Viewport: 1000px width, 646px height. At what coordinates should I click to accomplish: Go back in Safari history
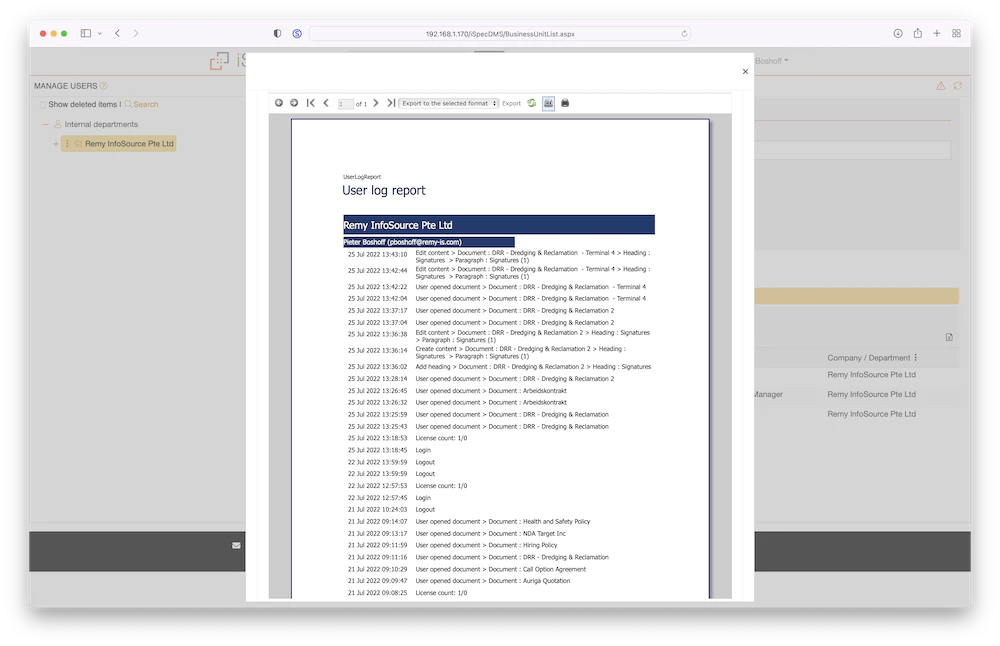tap(117, 33)
